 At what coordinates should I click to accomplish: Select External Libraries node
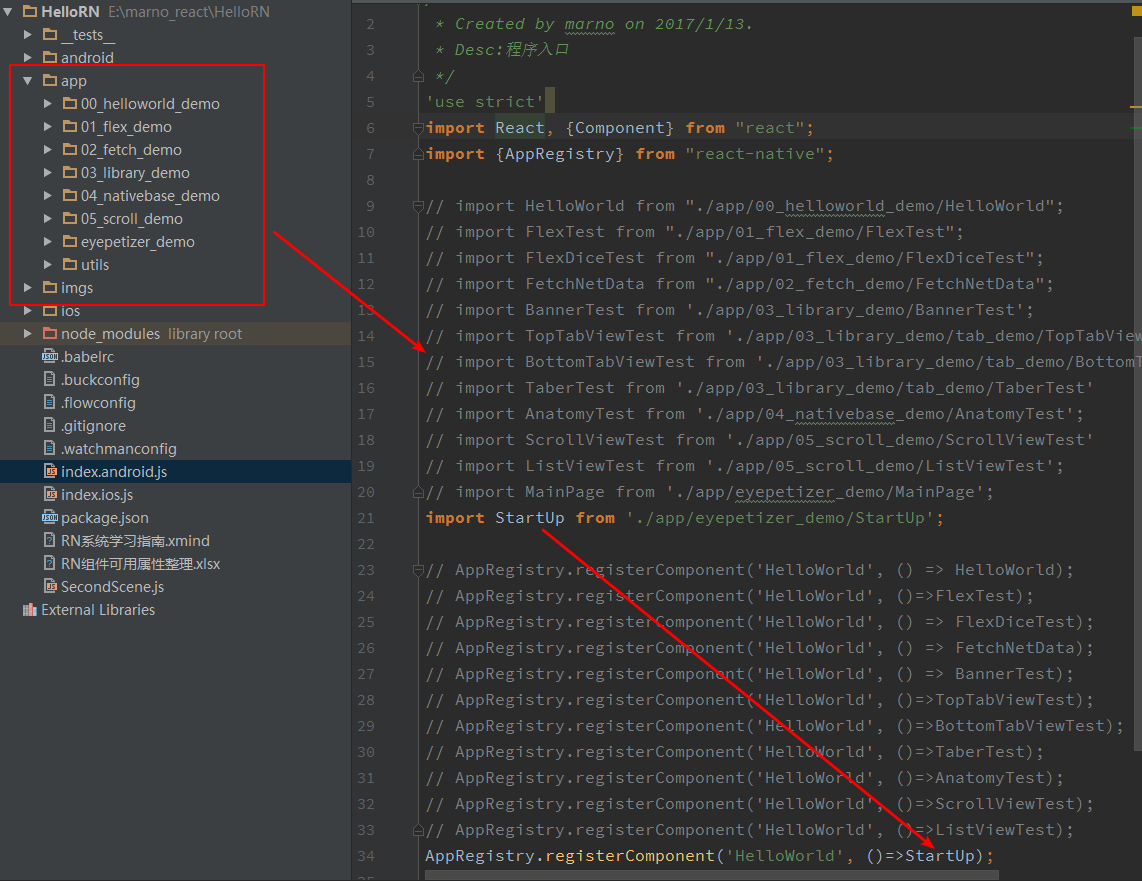click(x=98, y=610)
